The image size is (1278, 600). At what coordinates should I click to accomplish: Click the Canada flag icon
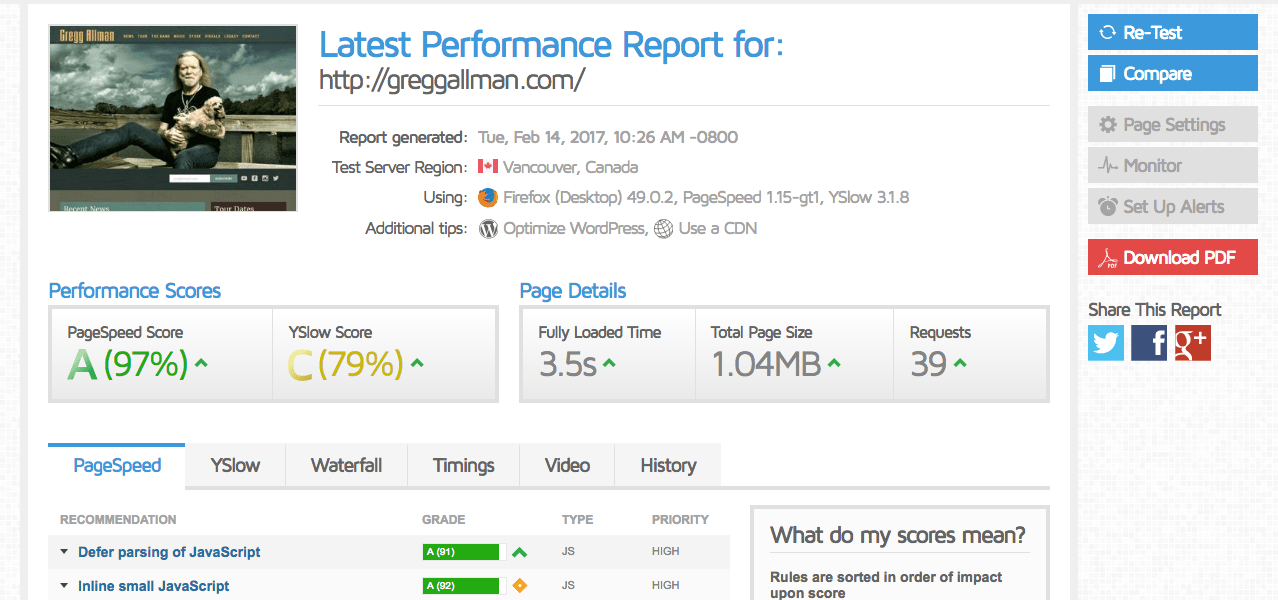[488, 167]
